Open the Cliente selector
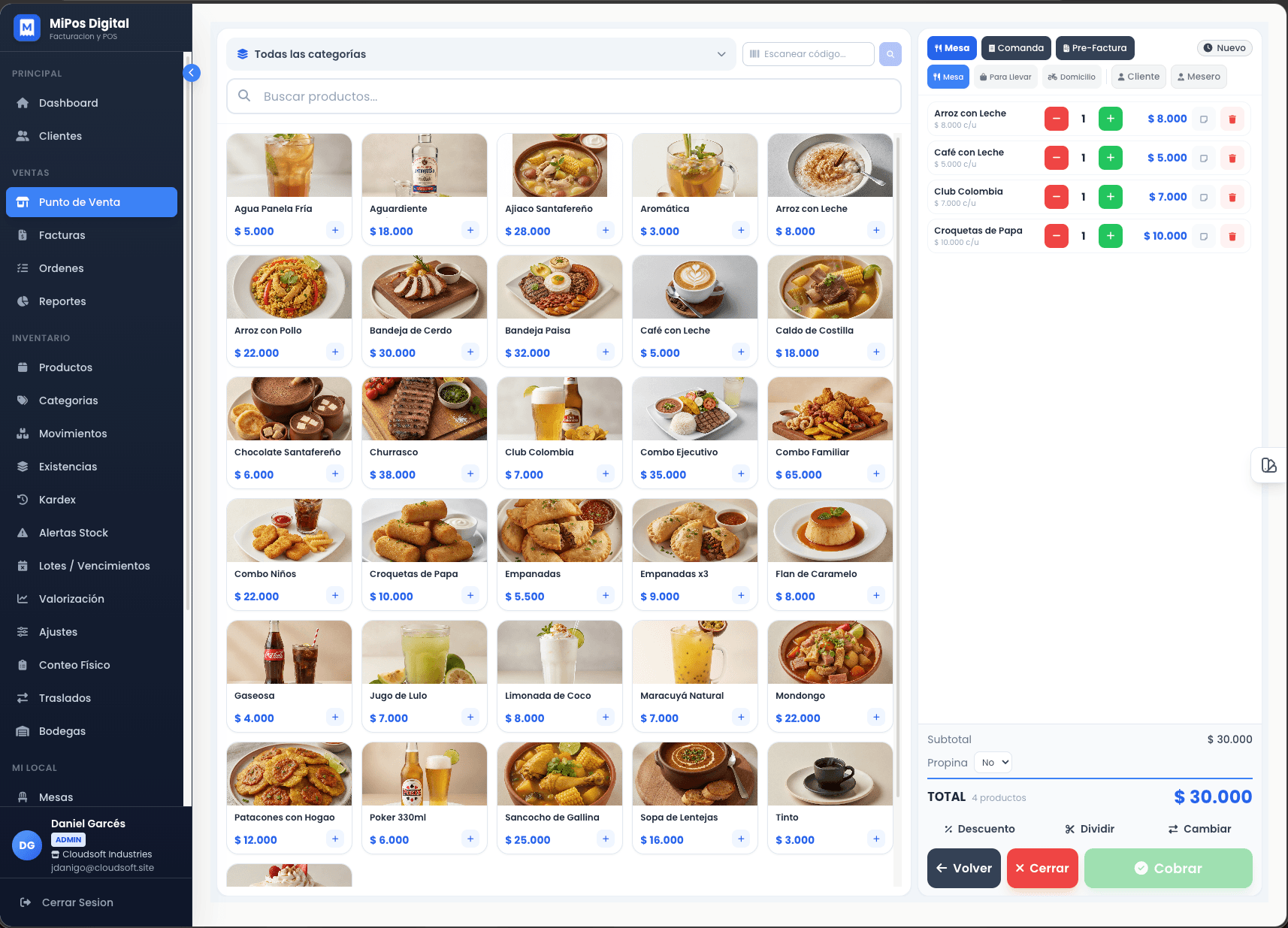1288x928 pixels. [x=1138, y=77]
